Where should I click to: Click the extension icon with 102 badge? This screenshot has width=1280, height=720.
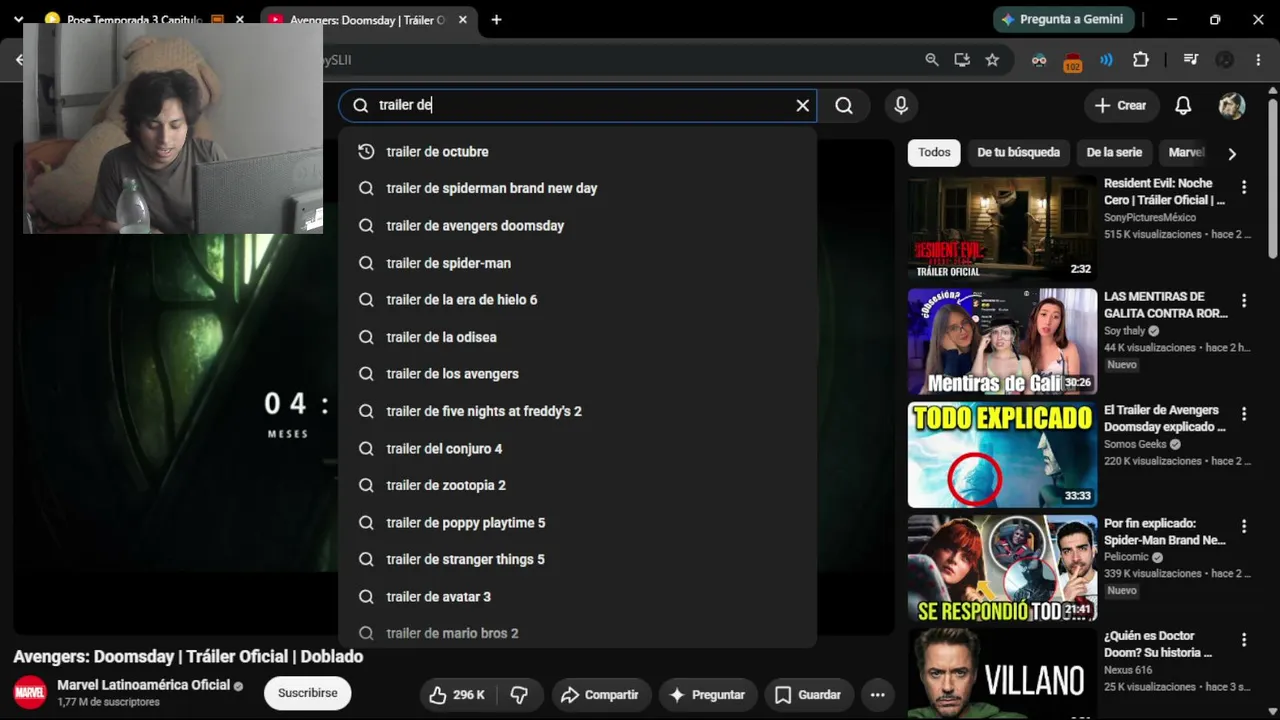1073,62
